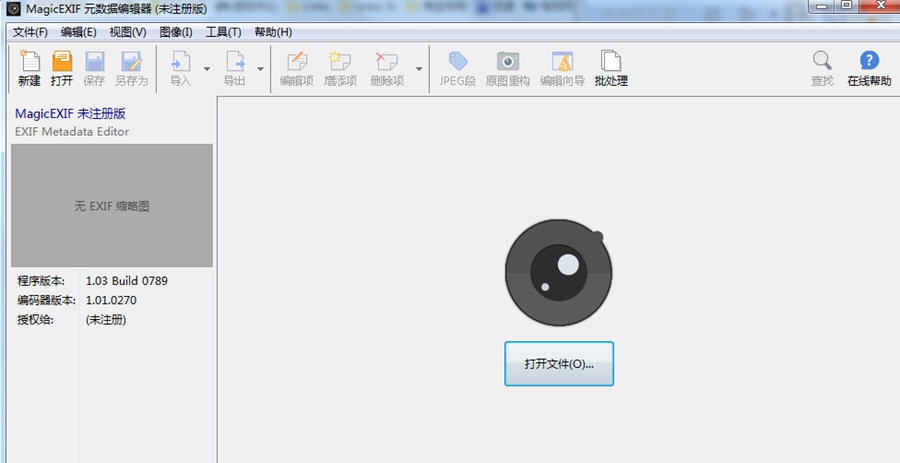Click the Save (保存) toolbar icon
900x463 pixels.
(x=95, y=61)
